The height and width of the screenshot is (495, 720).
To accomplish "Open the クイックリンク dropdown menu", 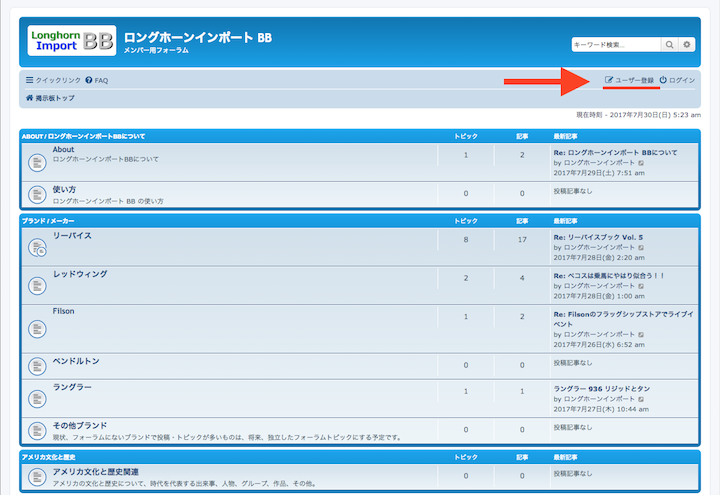I will [53, 80].
